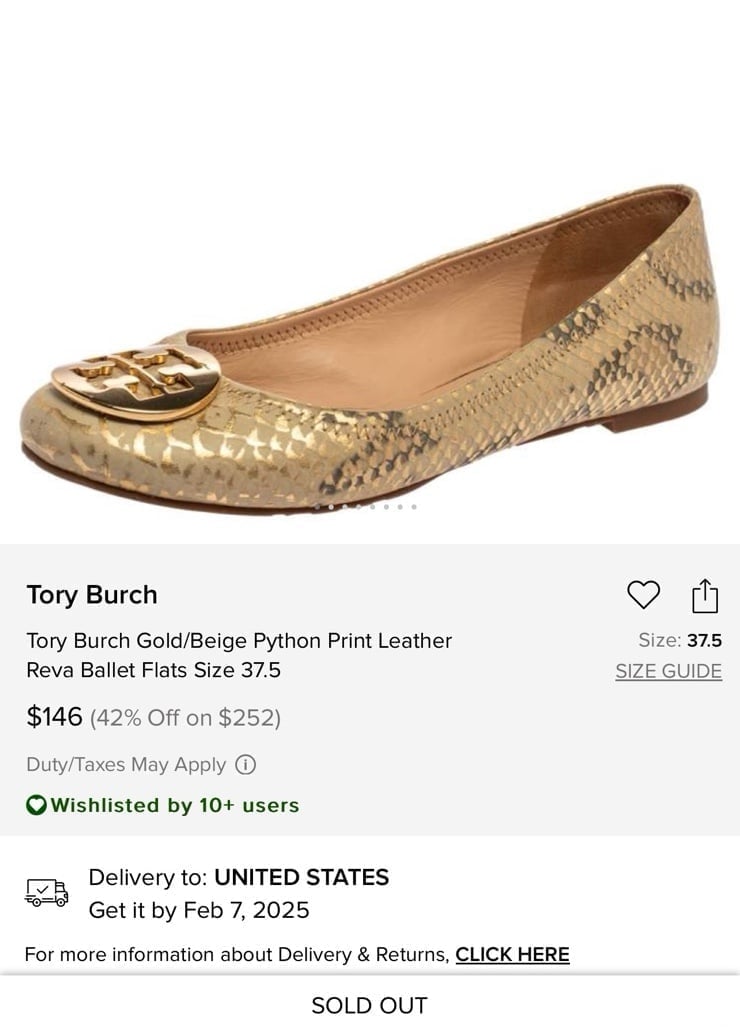The image size is (740, 1027).
Task: Tap the delivery truck icon
Action: pyautogui.click(x=46, y=892)
